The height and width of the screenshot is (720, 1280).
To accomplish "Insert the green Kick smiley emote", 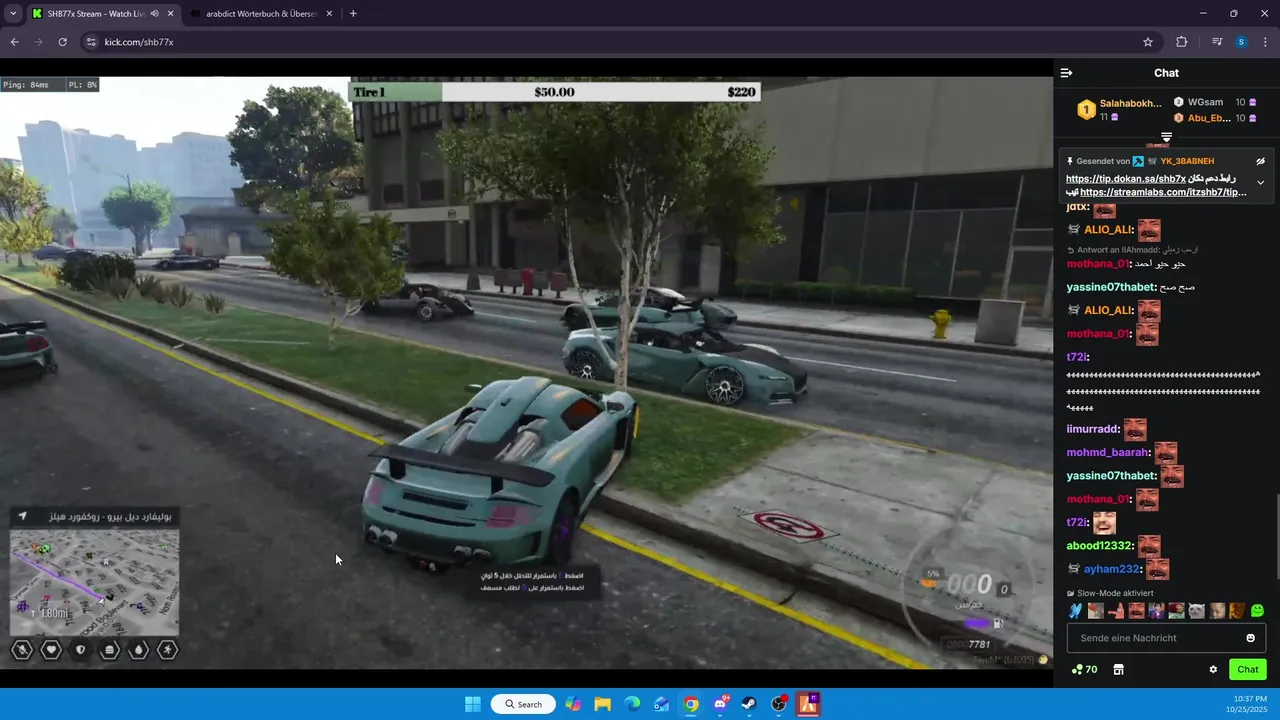I will (x=1257, y=611).
